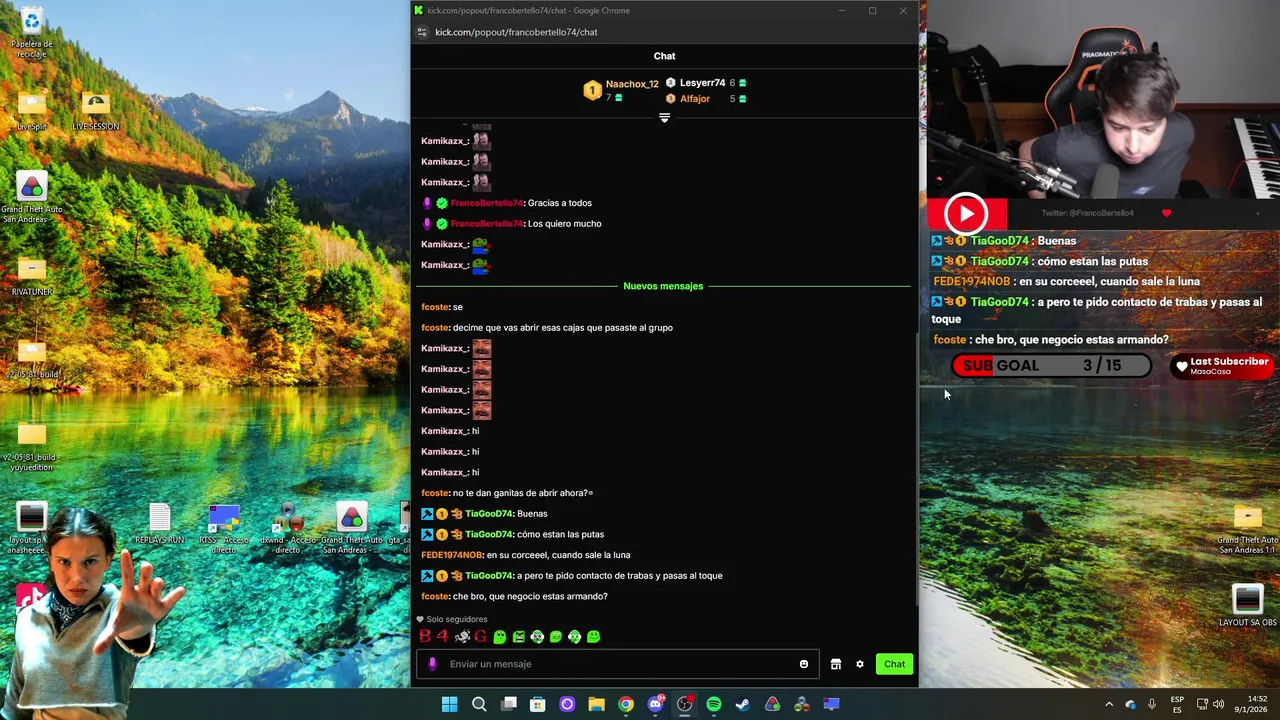Image resolution: width=1280 pixels, height=720 pixels.
Task: Insert the red '4' emote
Action: [x=443, y=636]
